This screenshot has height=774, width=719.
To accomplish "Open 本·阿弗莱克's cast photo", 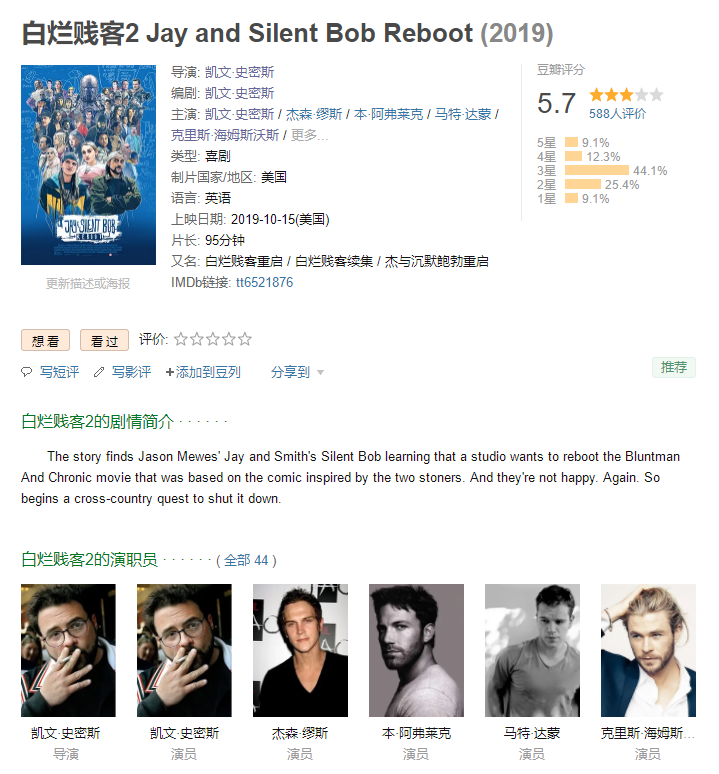I will pyautogui.click(x=416, y=650).
